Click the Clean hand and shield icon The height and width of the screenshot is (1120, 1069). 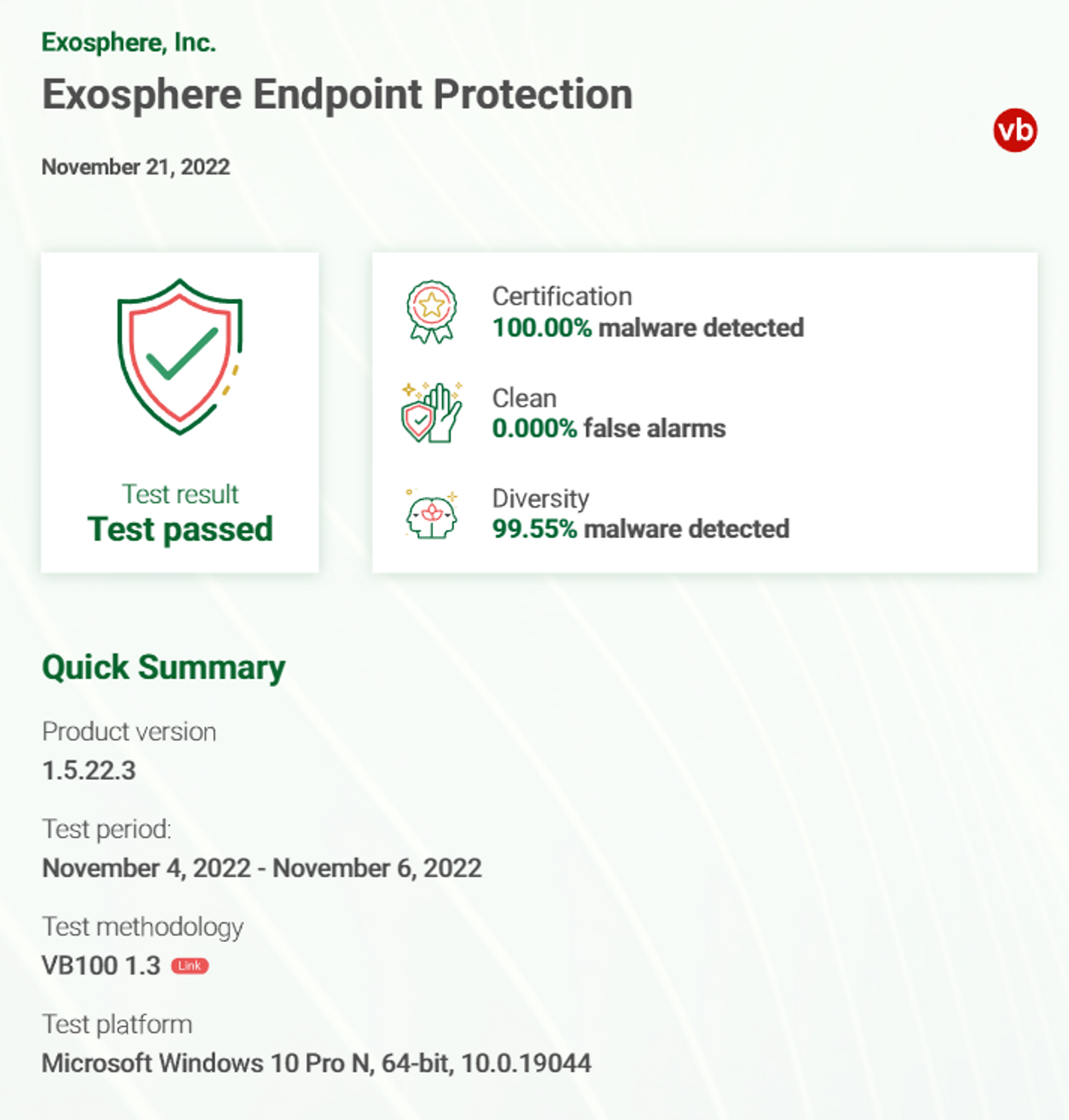[431, 412]
